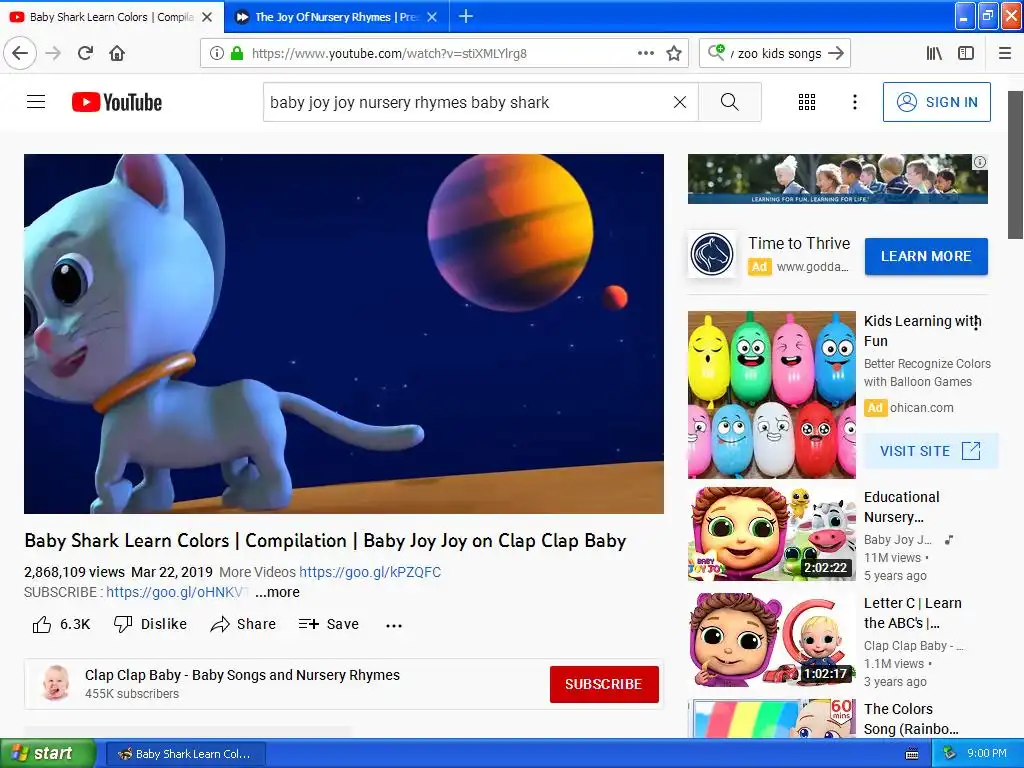The image size is (1024, 768).
Task: Go to YouTube home via logo
Action: [x=117, y=102]
